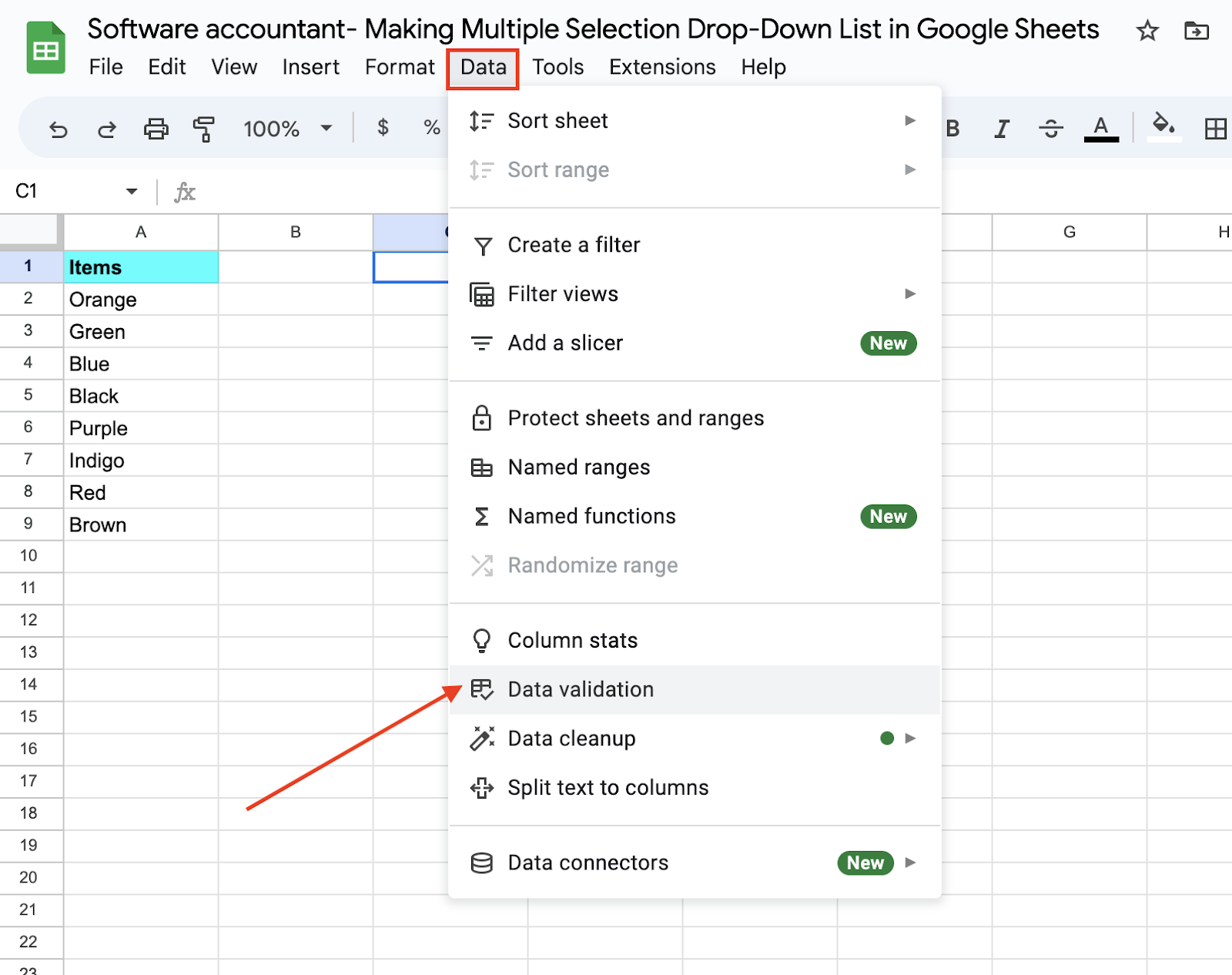Select Protect sheets and ranges
Image resolution: width=1232 pixels, height=975 pixels.
(x=695, y=418)
